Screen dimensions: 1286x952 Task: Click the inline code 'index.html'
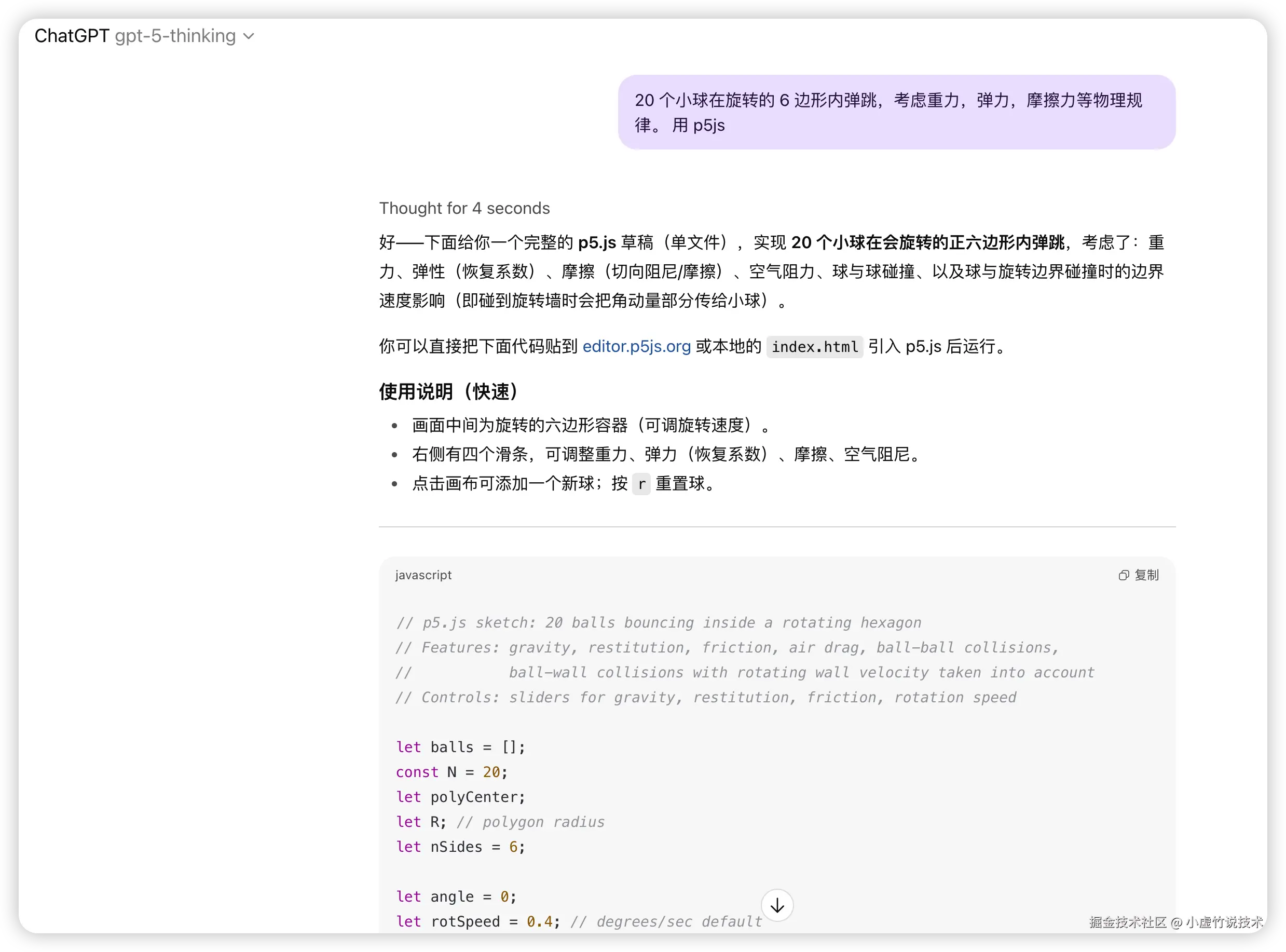(x=815, y=347)
